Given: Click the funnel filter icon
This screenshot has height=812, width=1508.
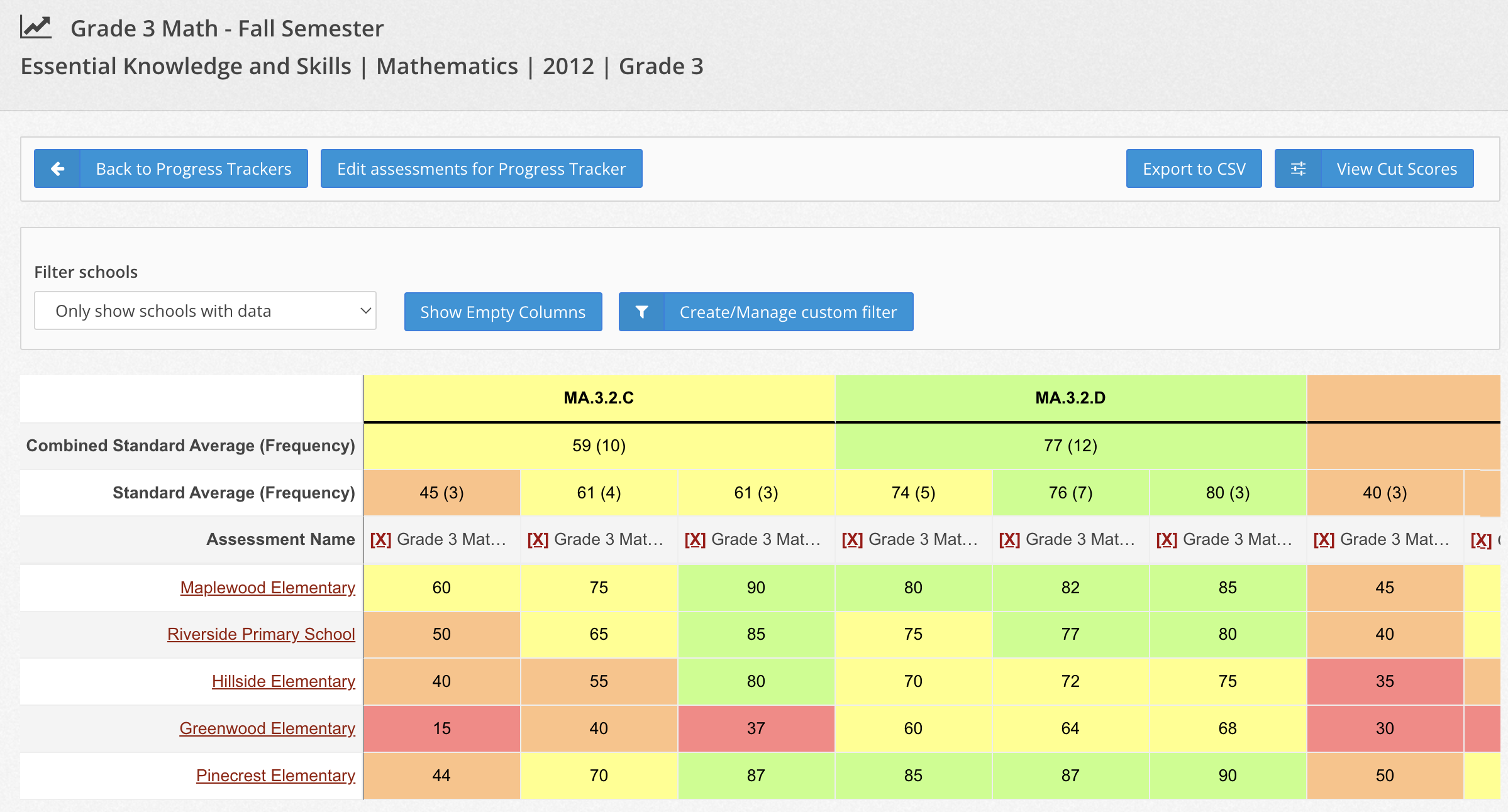Looking at the screenshot, I should click(x=641, y=312).
